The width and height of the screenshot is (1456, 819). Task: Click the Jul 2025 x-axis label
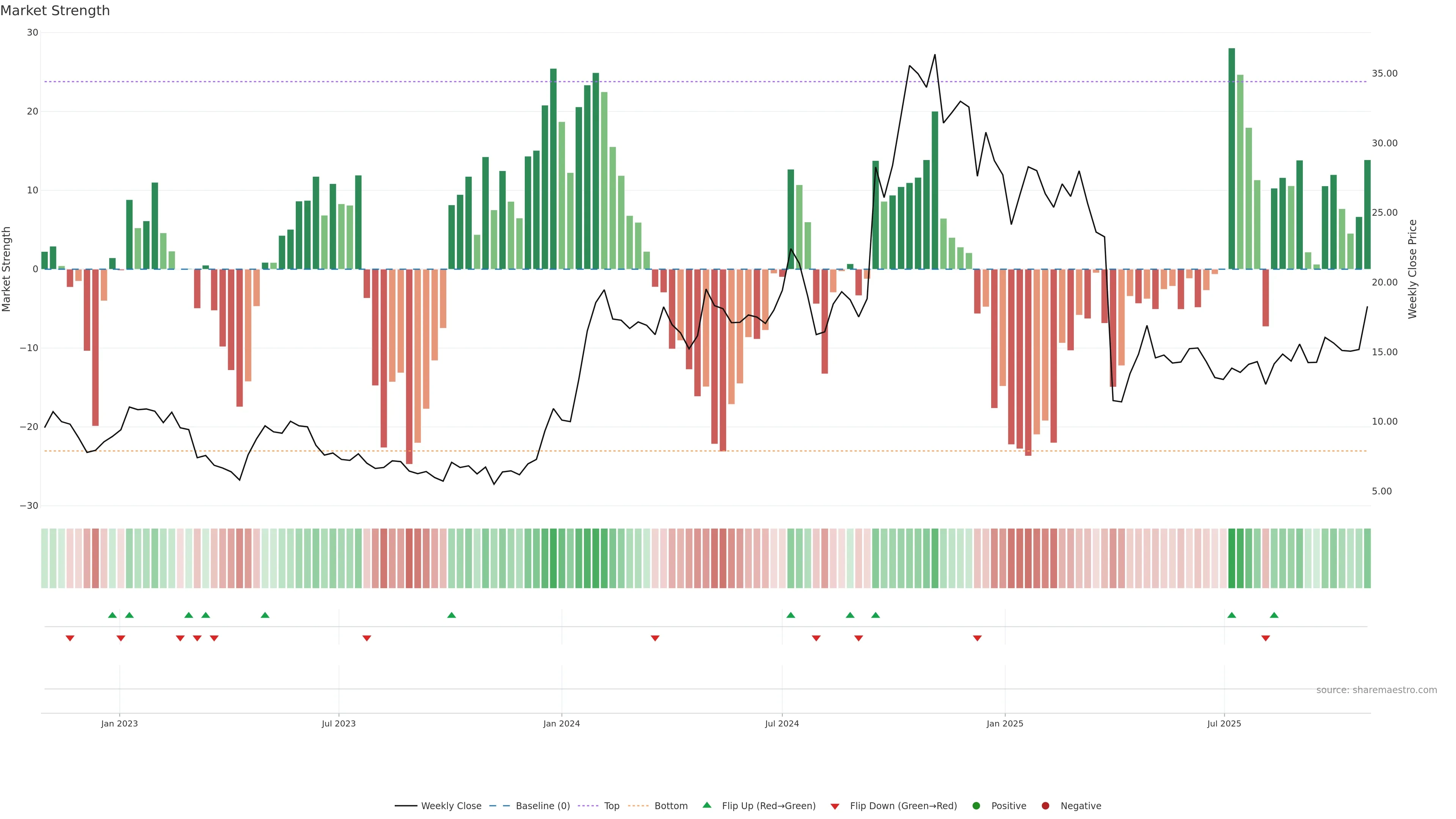1224,723
